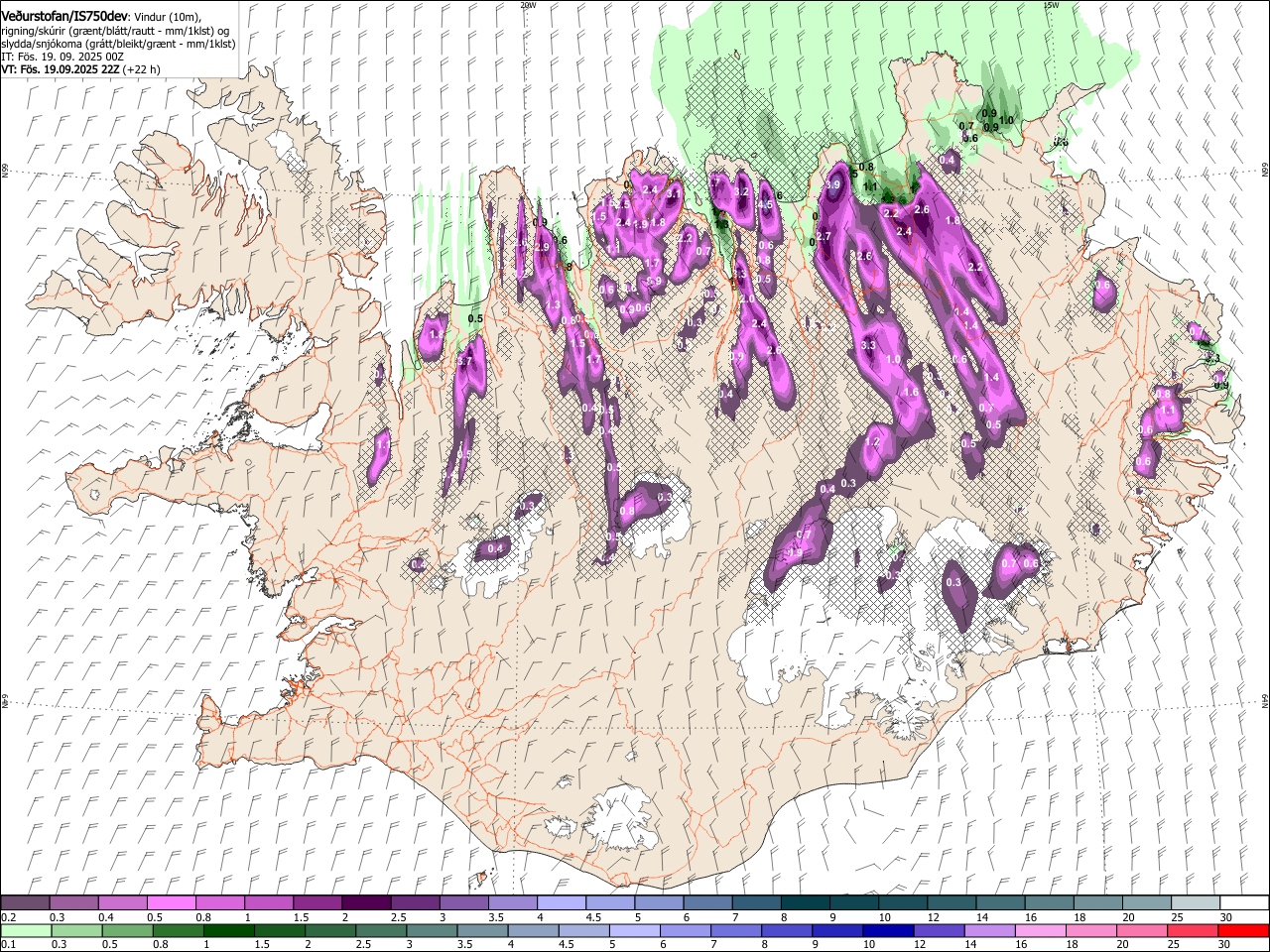
Task: Click the 20W longitude label at top
Action: pyautogui.click(x=528, y=5)
